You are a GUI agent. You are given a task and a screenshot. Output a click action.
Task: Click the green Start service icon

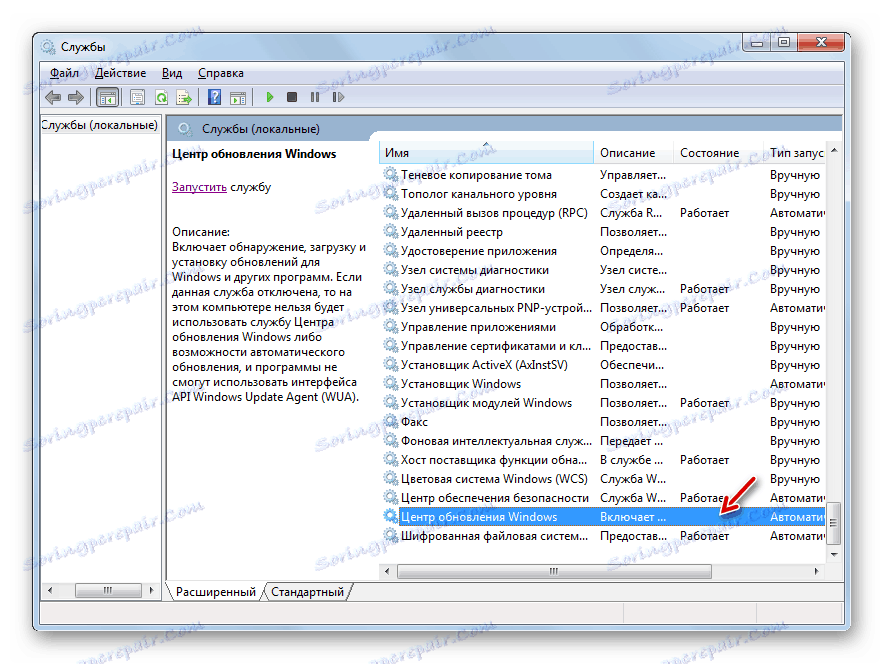coord(269,98)
